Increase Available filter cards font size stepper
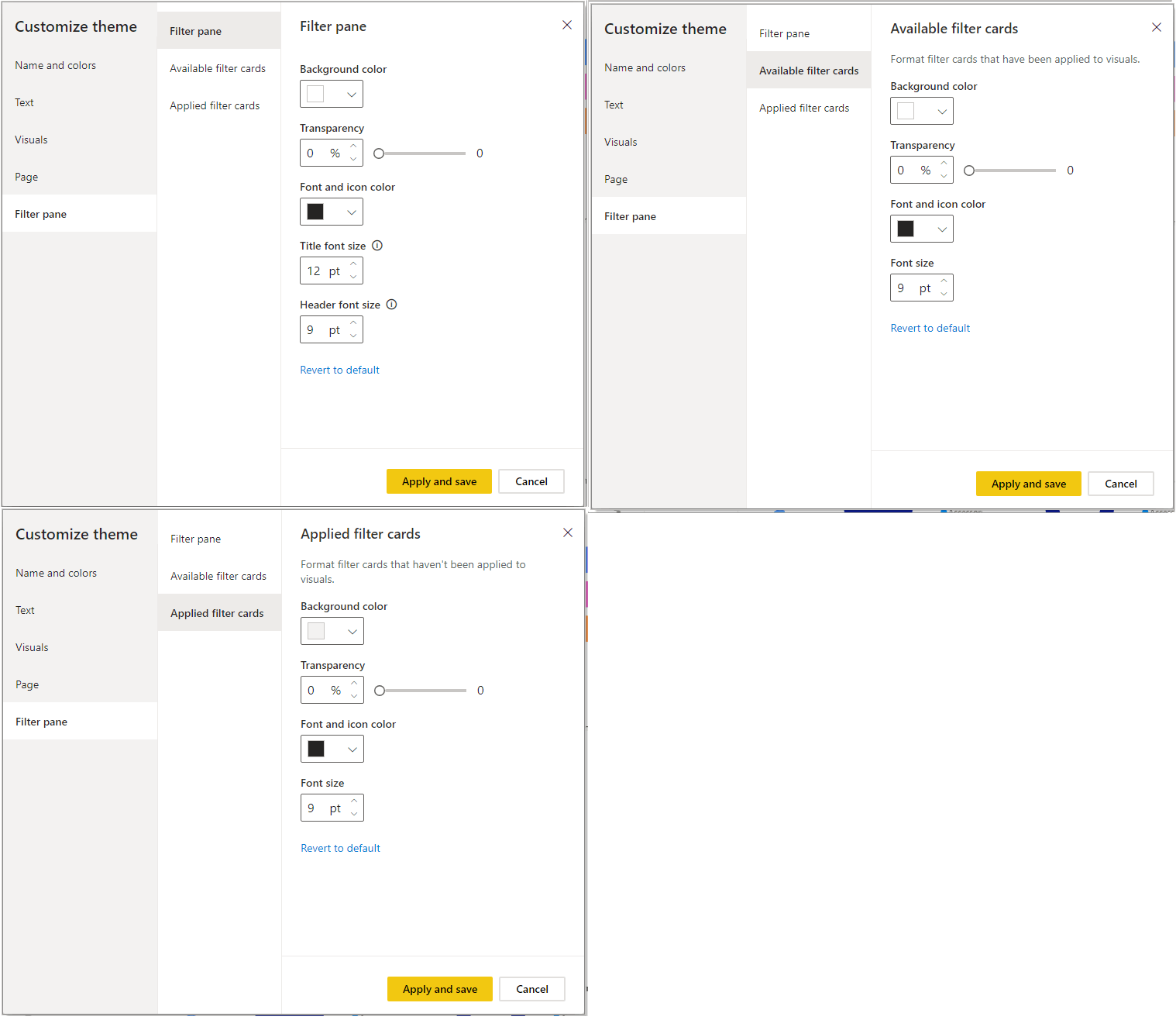1176x1020 pixels. tap(944, 281)
